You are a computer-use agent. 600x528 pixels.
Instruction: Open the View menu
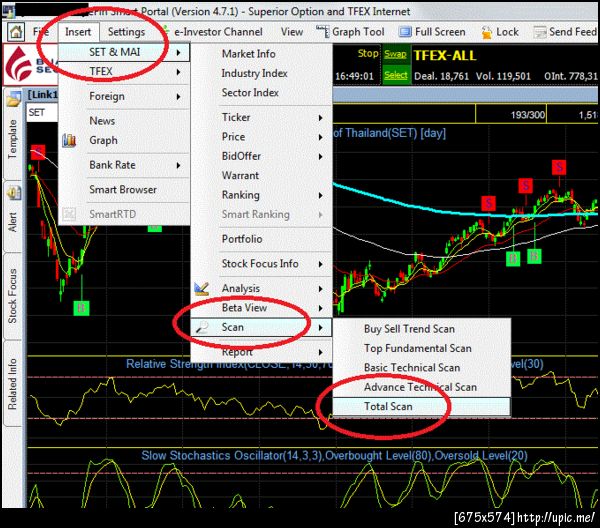coord(292,32)
